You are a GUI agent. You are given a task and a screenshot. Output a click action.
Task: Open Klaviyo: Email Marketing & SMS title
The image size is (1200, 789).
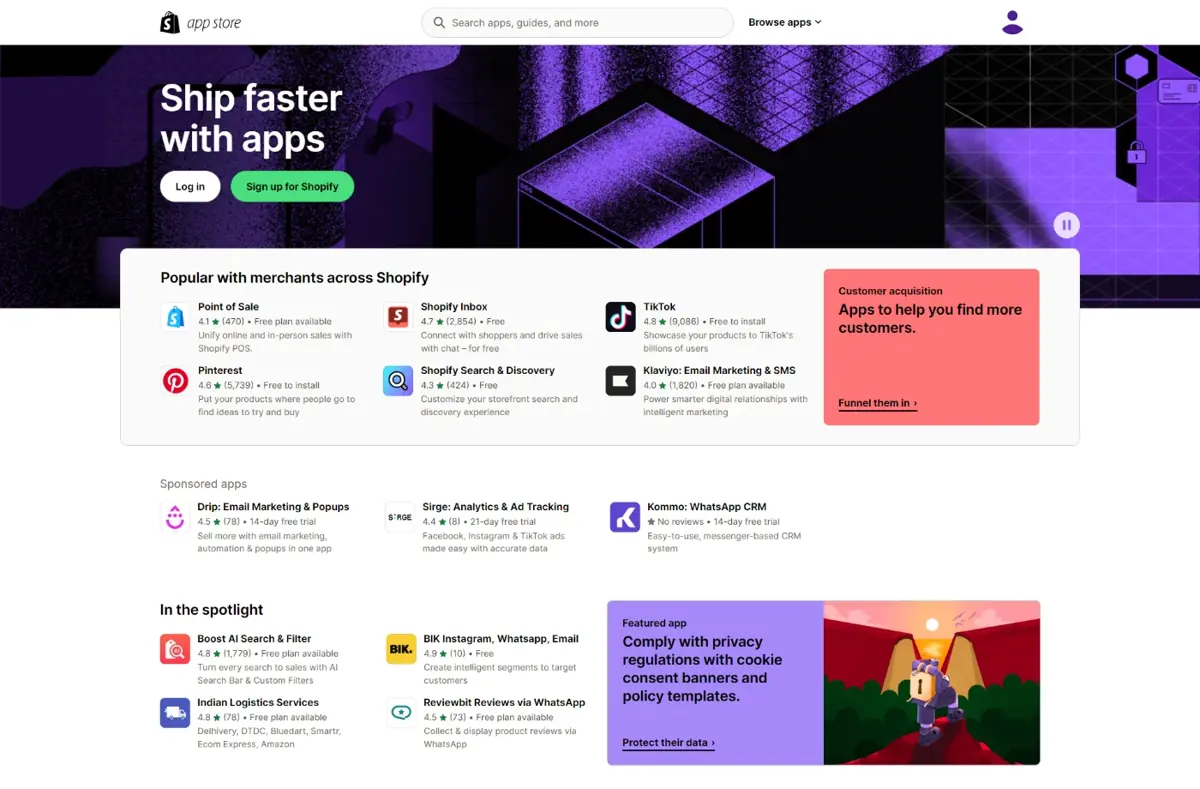tap(719, 370)
